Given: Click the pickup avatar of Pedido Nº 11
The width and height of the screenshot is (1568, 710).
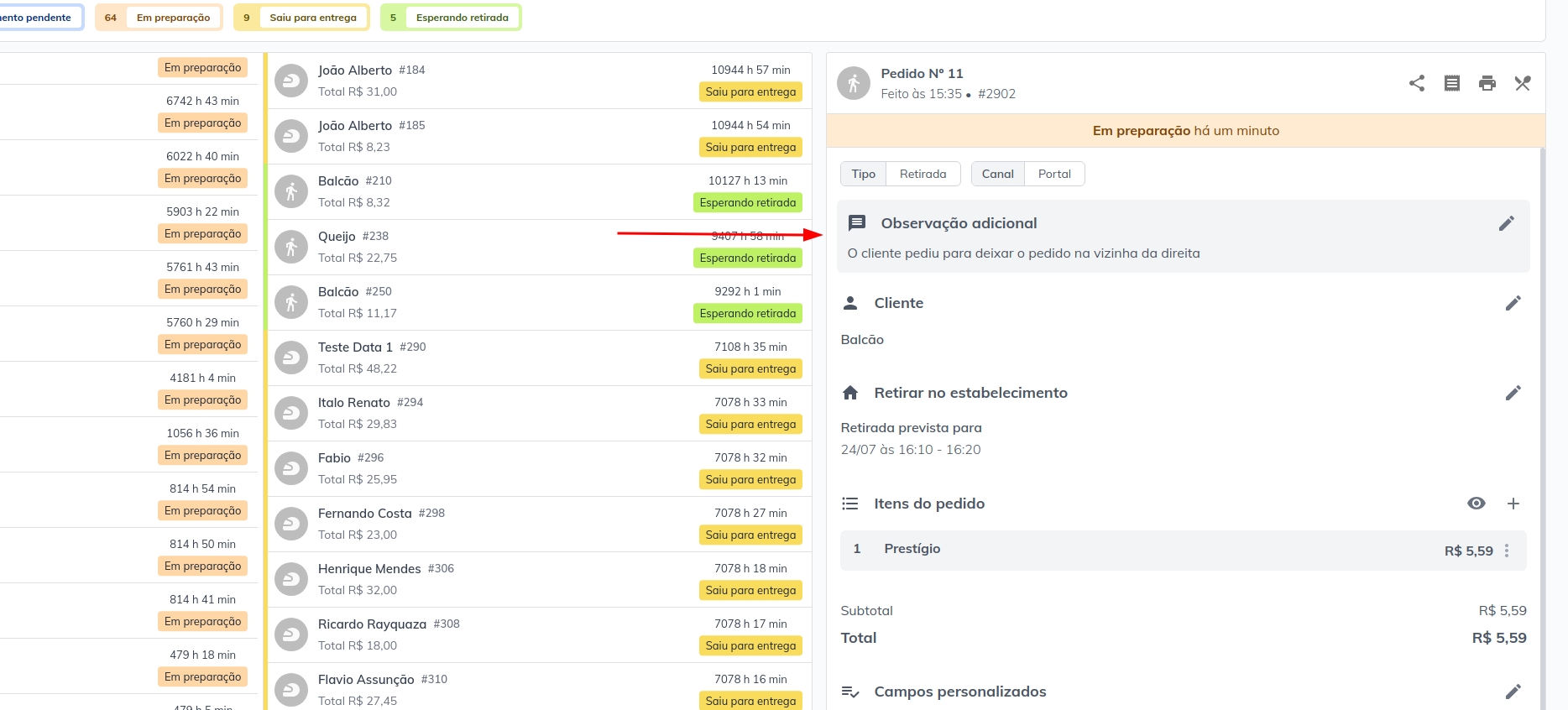Looking at the screenshot, I should tap(854, 83).
